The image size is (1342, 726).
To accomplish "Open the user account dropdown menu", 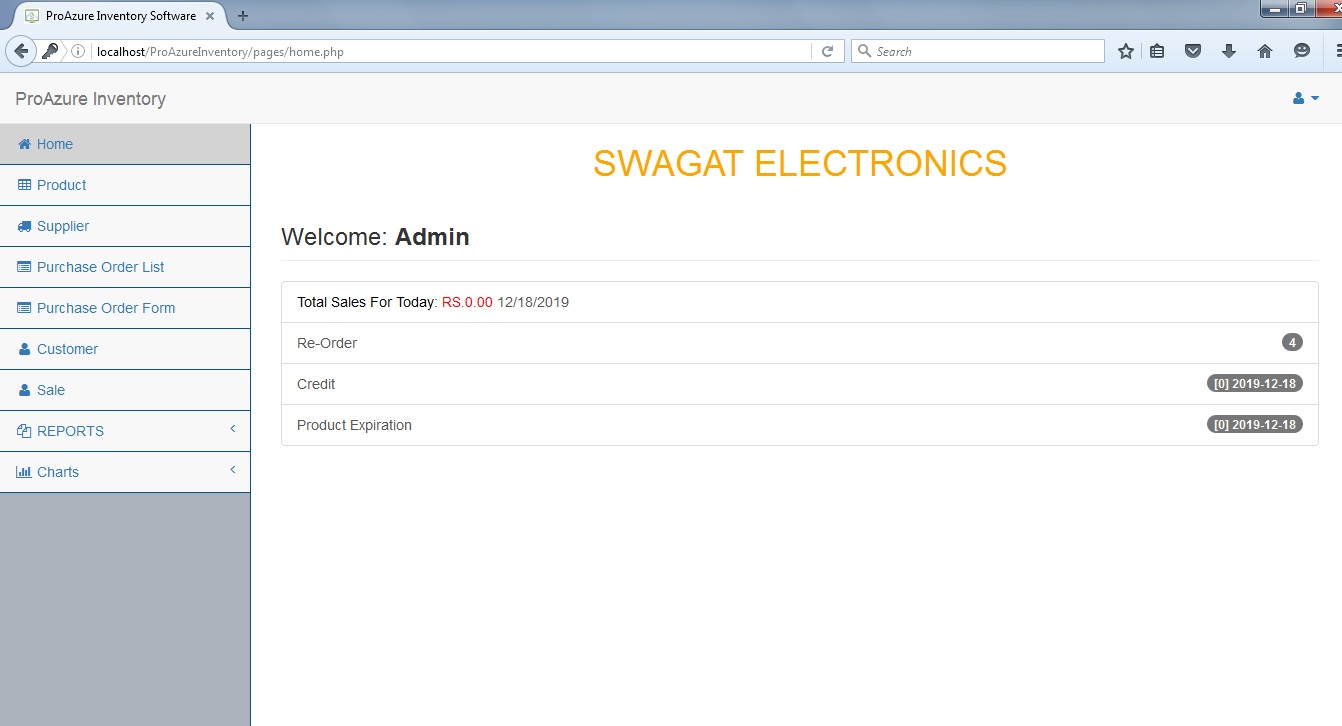I will (x=1306, y=98).
